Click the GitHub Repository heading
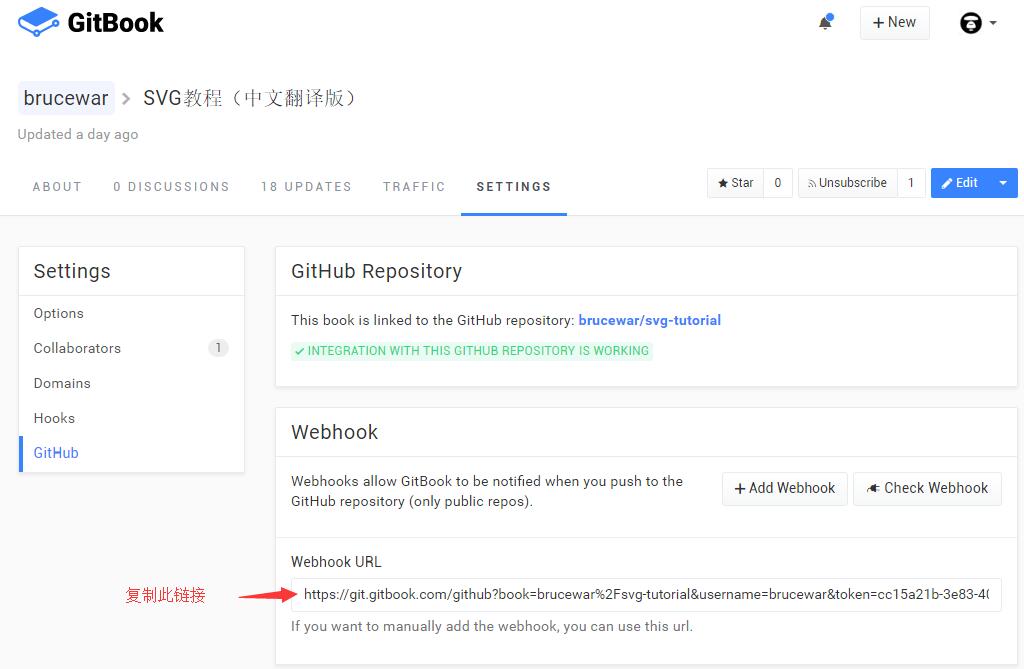Viewport: 1024px width, 669px height. (x=377, y=271)
